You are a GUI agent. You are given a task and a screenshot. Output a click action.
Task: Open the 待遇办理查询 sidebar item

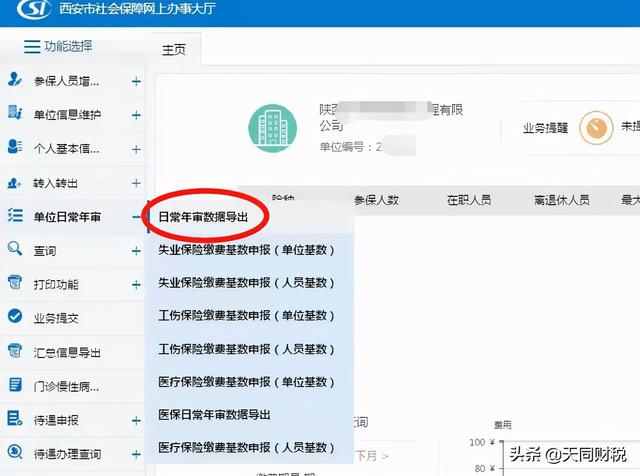[73, 454]
